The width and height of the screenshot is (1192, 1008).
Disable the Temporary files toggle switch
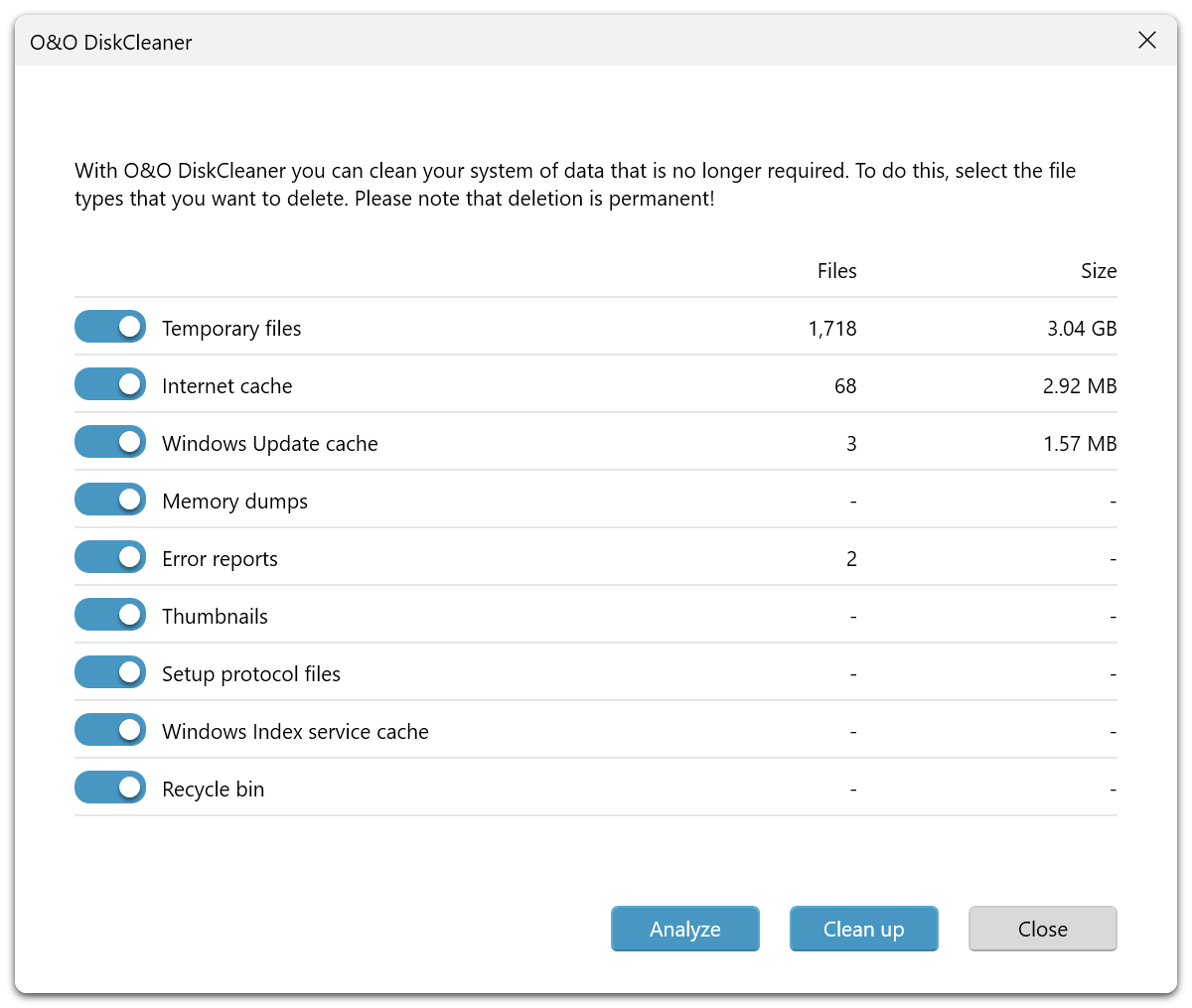(x=110, y=327)
